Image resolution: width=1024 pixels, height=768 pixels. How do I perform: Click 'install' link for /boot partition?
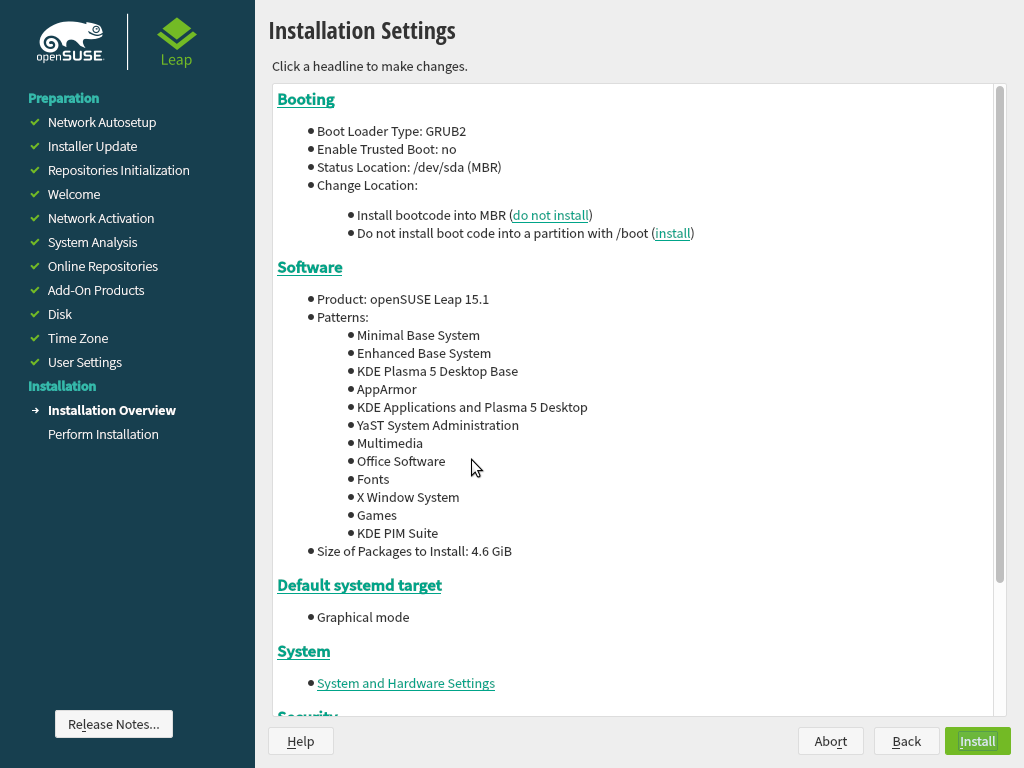click(x=673, y=233)
